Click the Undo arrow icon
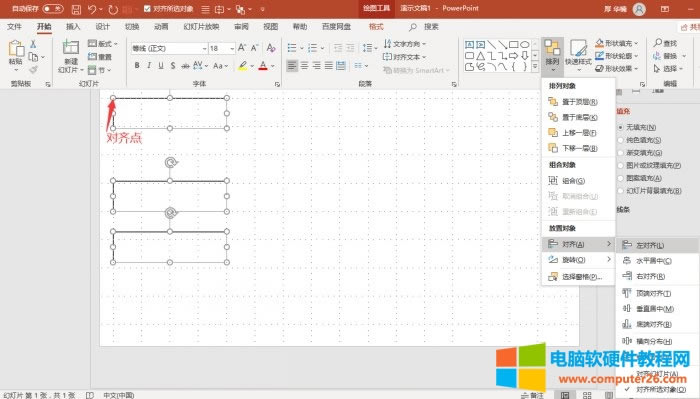Viewport: 700px width, 399px height. pos(92,9)
